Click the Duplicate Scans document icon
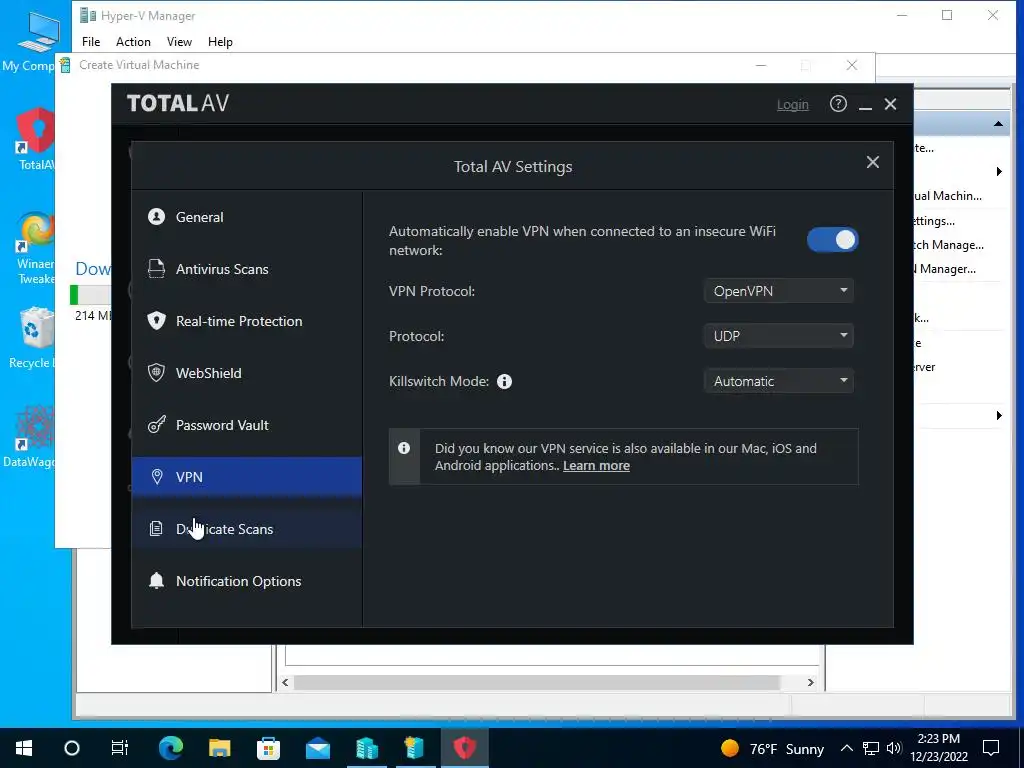Viewport: 1024px width, 768px height. [x=156, y=528]
